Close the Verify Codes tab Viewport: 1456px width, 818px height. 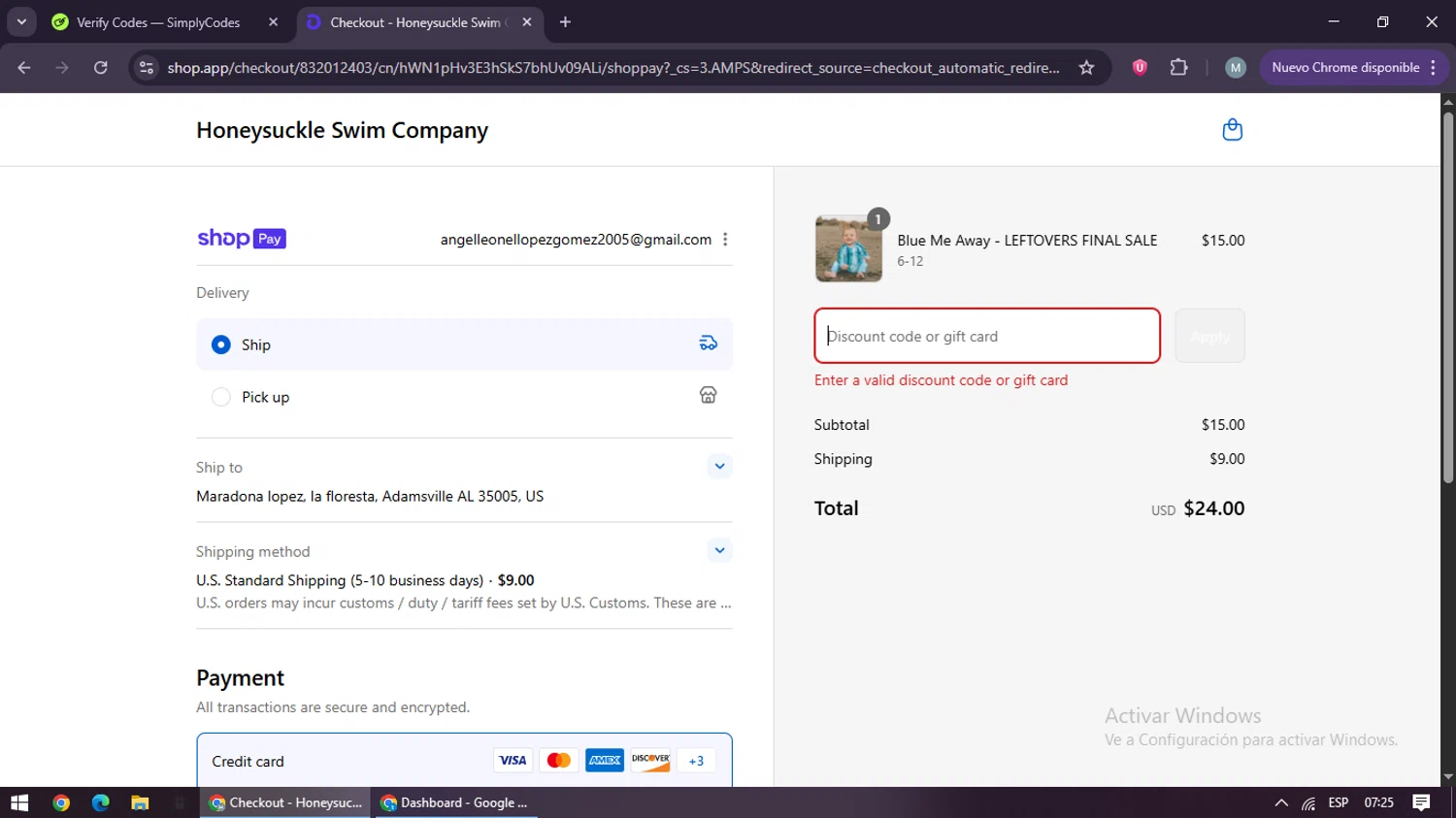tap(273, 22)
